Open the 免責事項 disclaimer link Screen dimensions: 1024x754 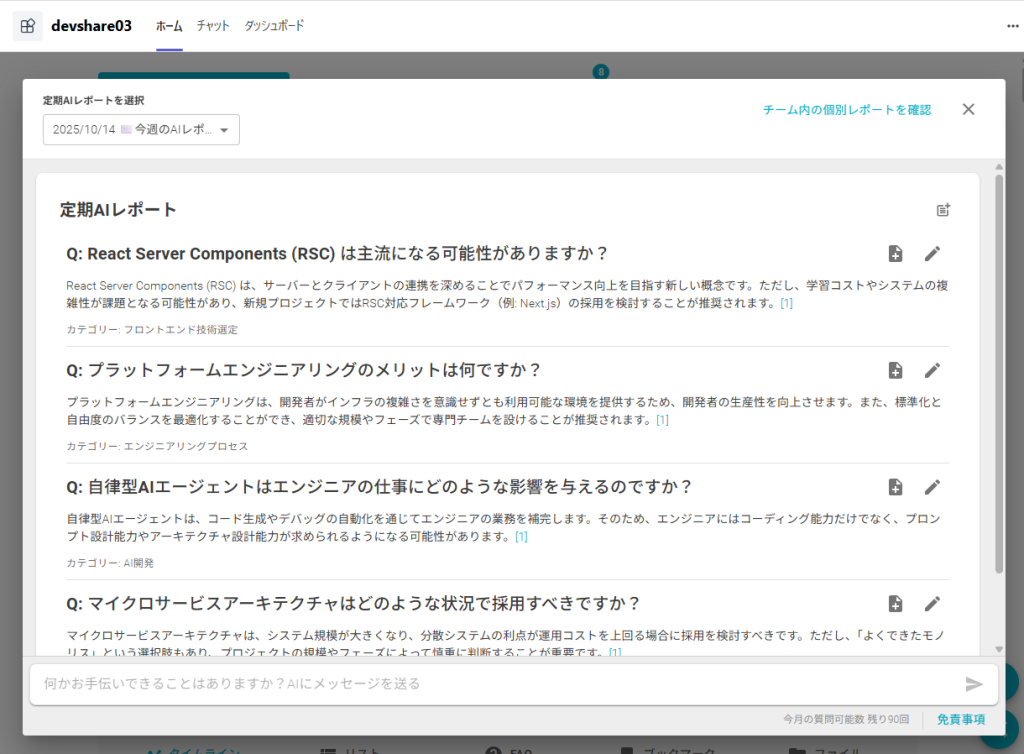click(x=960, y=719)
